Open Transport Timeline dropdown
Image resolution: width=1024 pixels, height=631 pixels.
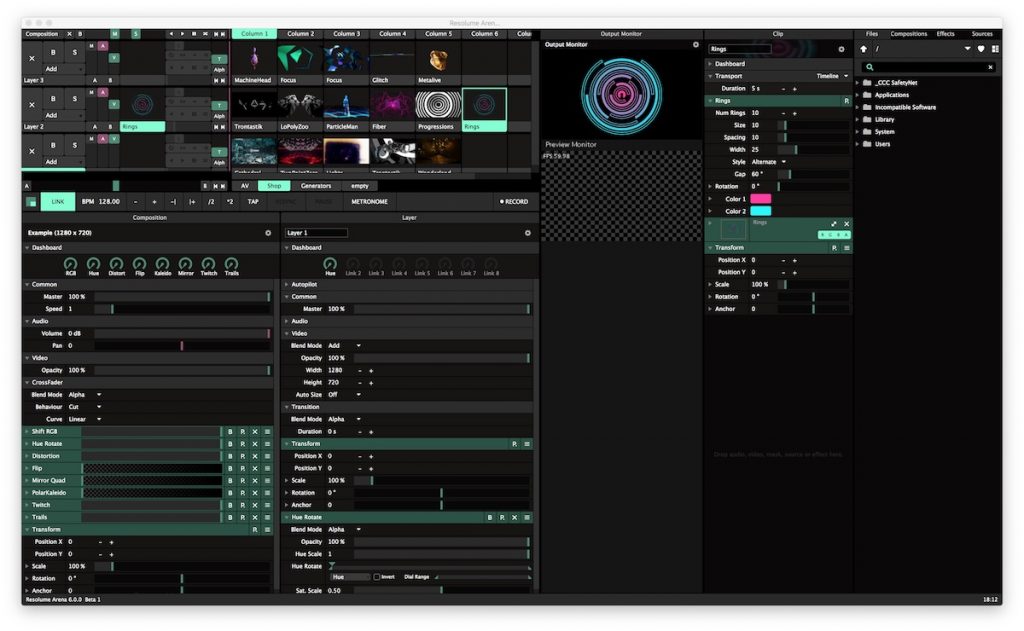click(x=833, y=76)
